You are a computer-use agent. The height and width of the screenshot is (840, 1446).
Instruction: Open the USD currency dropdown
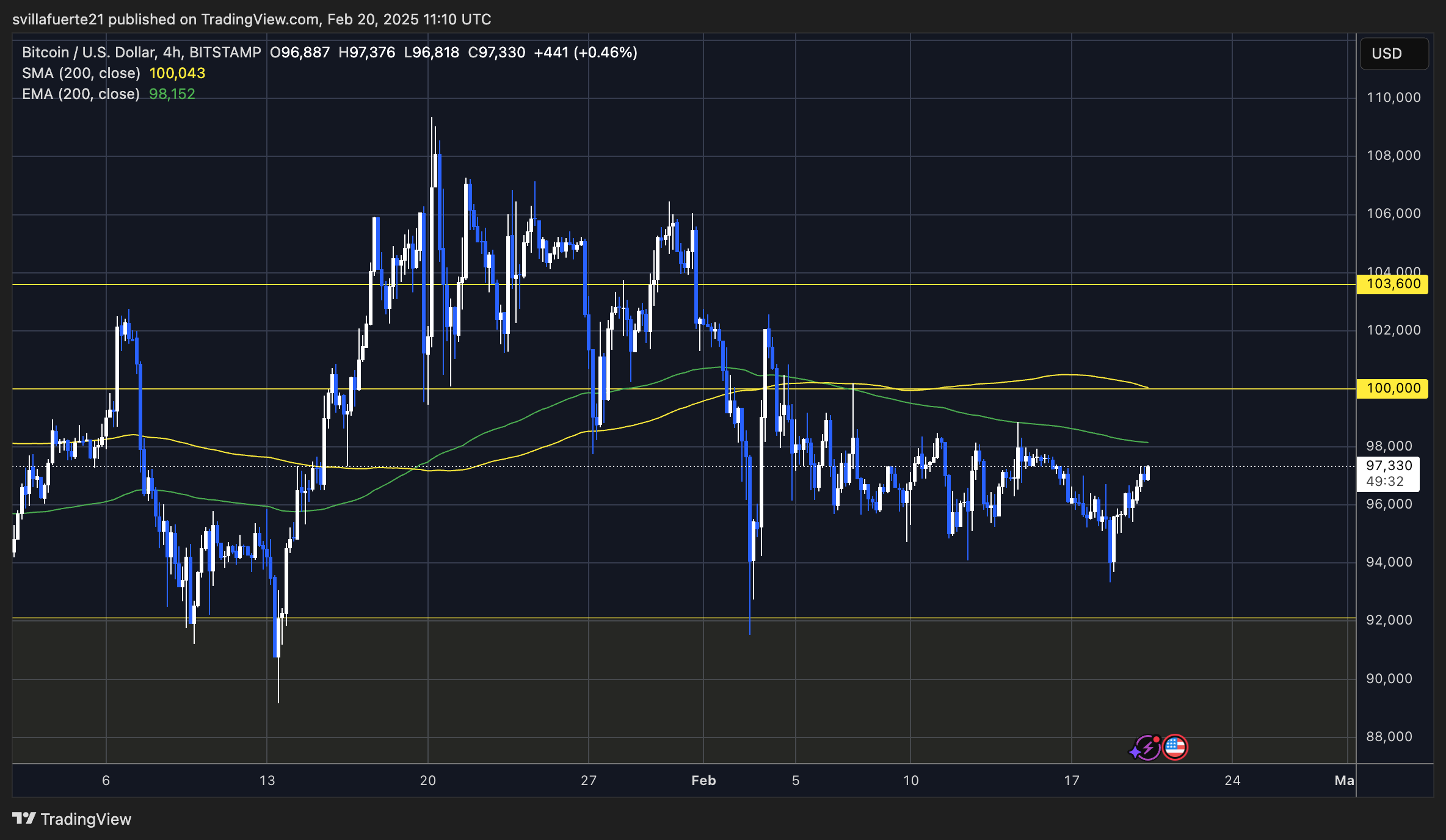(1394, 54)
